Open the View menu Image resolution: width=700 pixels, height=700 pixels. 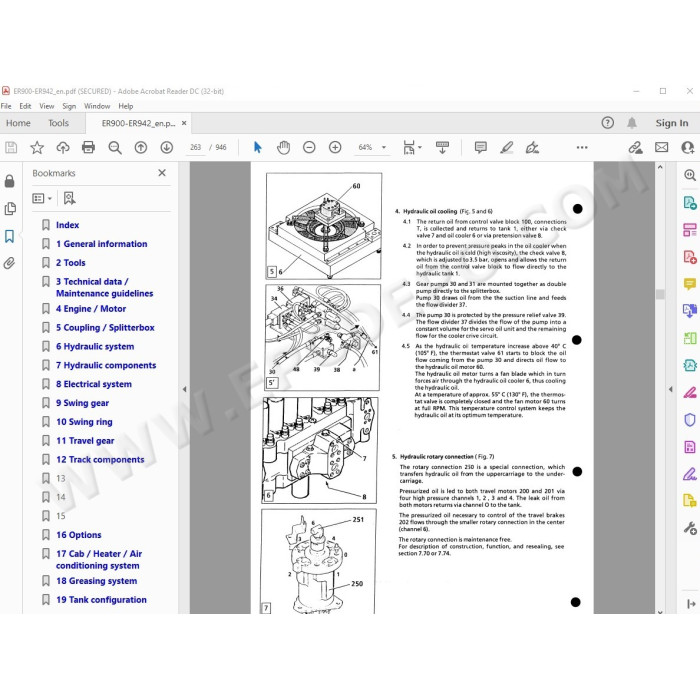pyautogui.click(x=46, y=106)
